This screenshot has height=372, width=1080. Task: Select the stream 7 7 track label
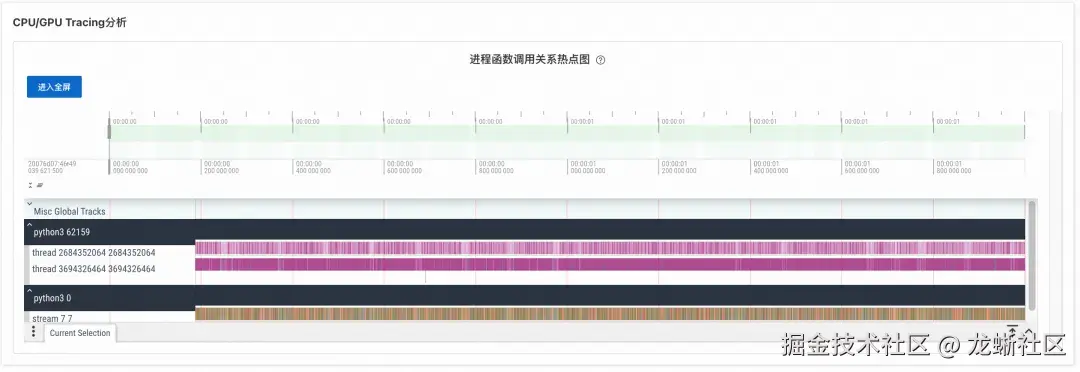pyautogui.click(x=52, y=319)
